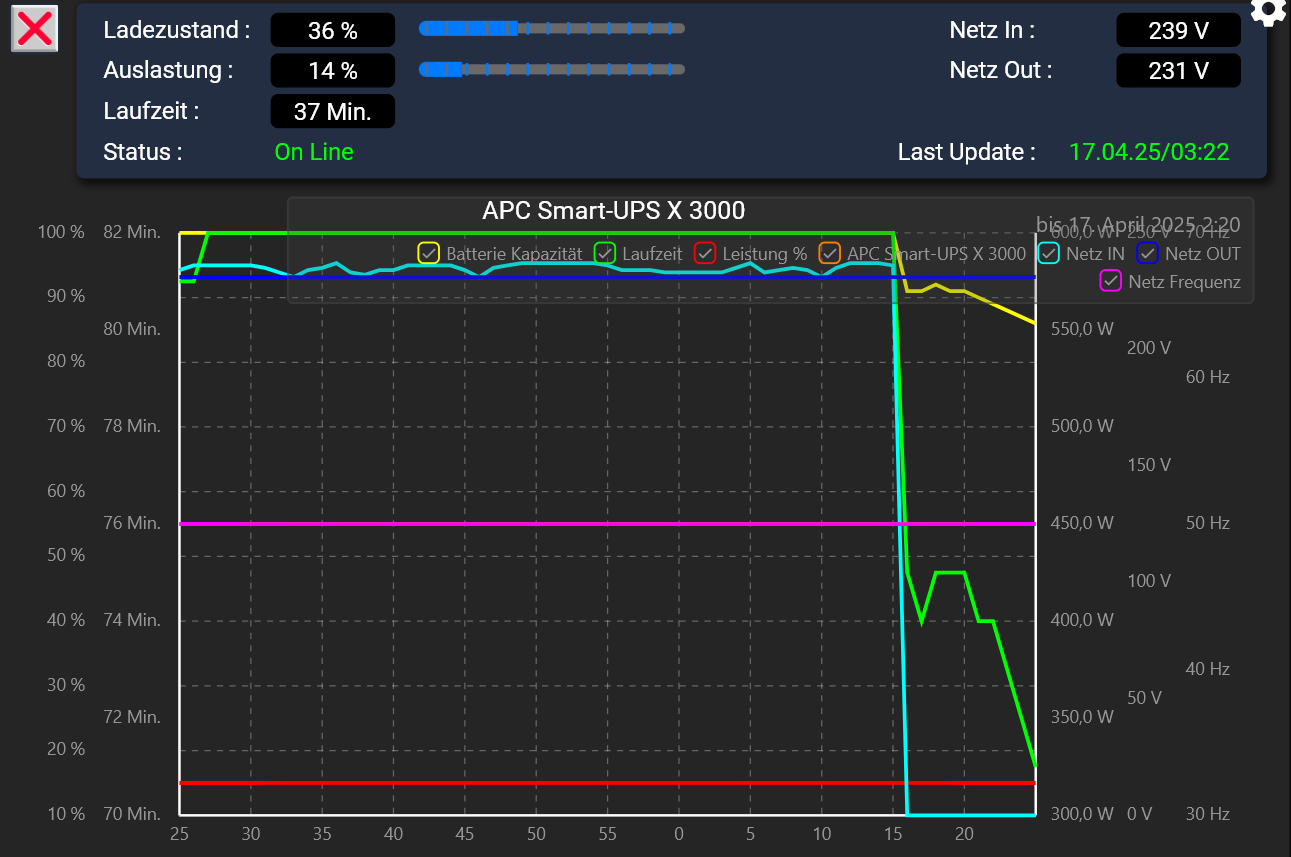
Task: Click the 17.04.25/03:22 last update timestamp
Action: [x=1149, y=152]
